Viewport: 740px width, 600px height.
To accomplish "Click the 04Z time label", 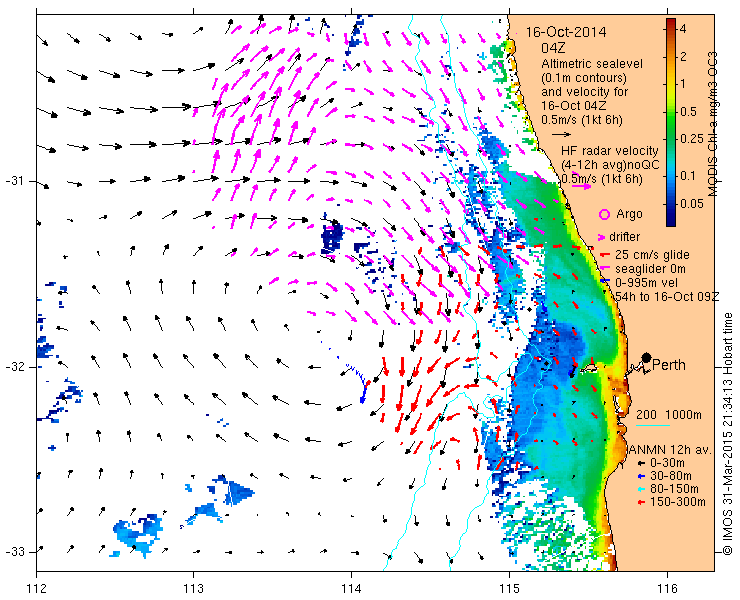I will (x=553, y=48).
